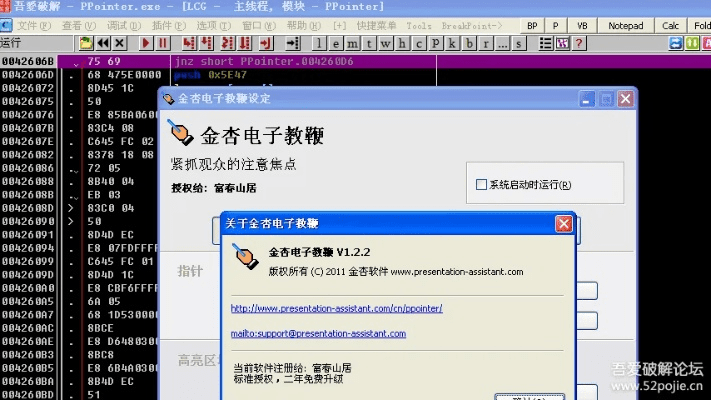Open Source window via 's' button
This screenshot has height=400, width=711.
(519, 44)
